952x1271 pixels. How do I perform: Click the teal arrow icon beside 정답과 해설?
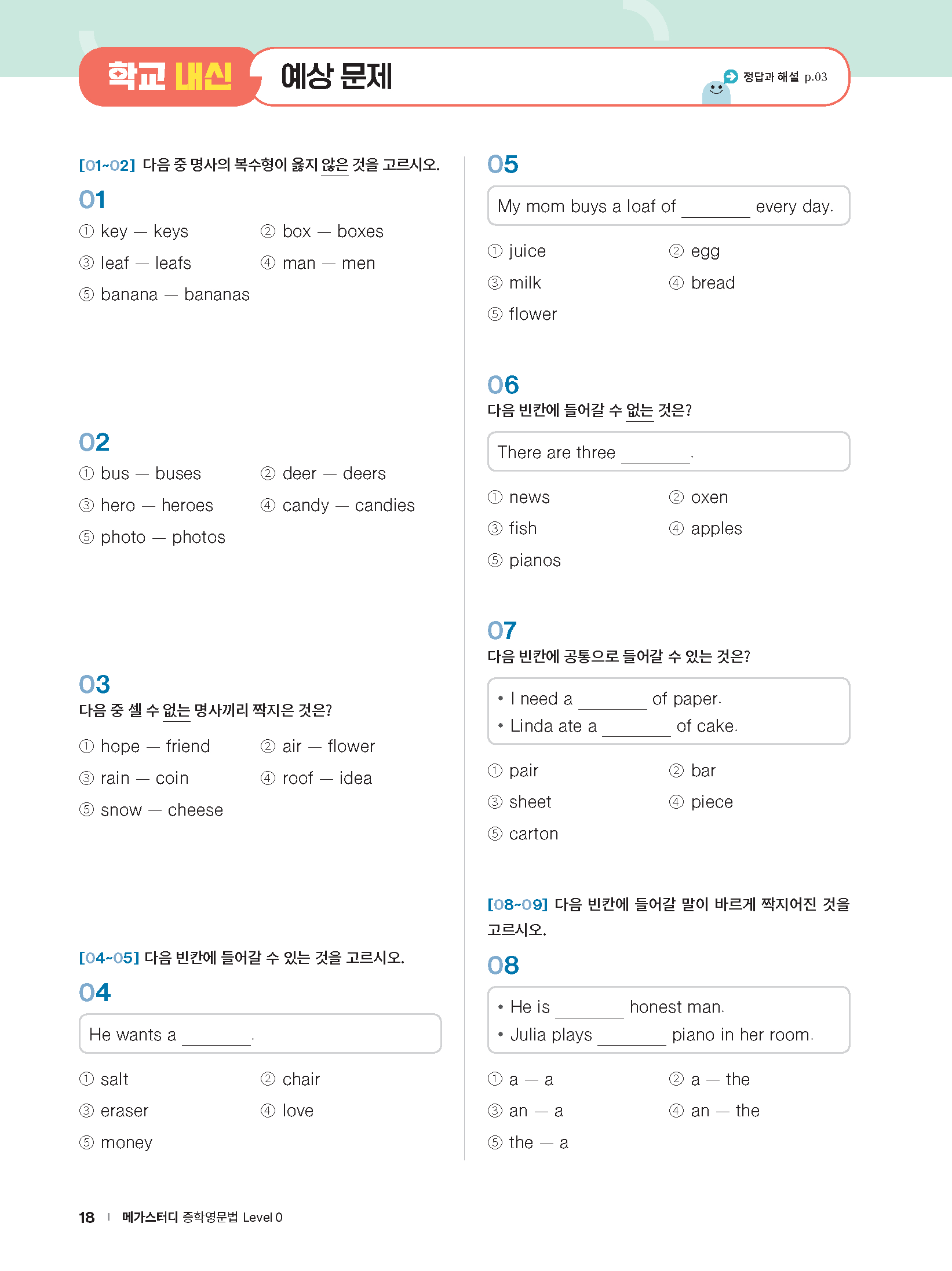pos(731,76)
